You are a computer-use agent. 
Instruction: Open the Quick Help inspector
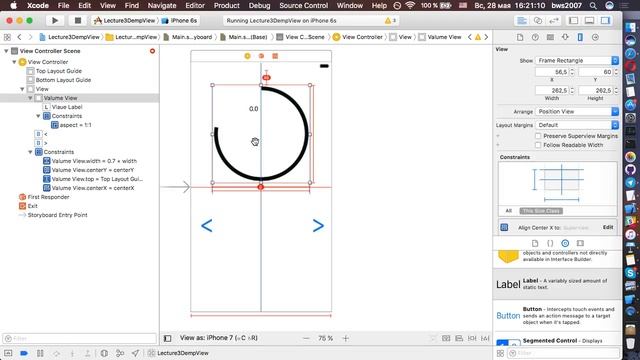535,37
